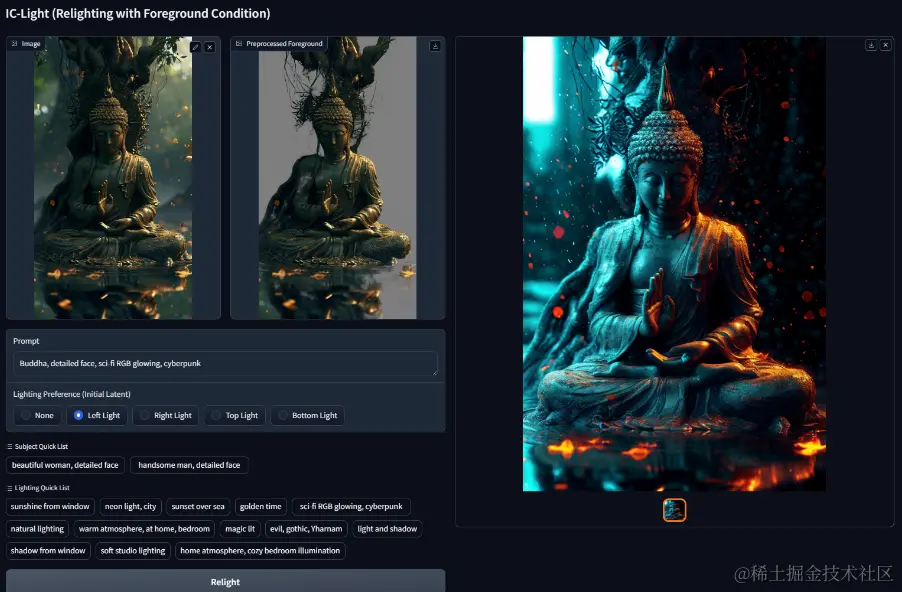Choose Right Light lighting preference
Screen dimensions: 902x592
pos(166,415)
